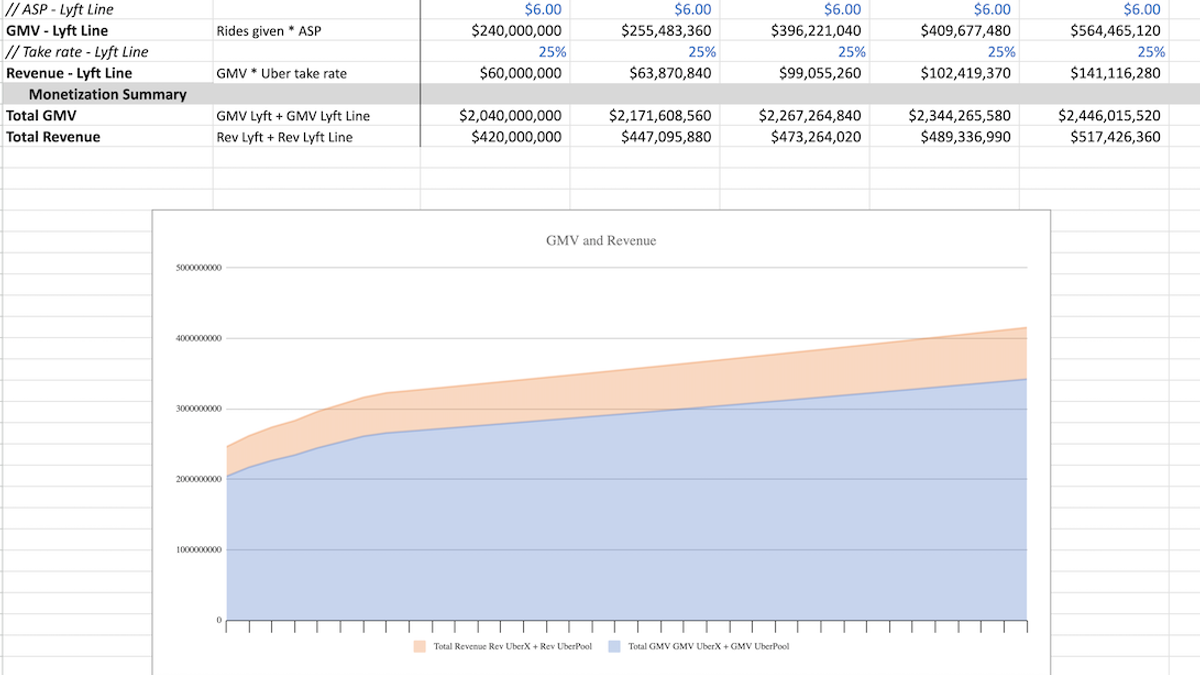Viewport: 1200px width, 675px height.
Task: Click the "// ASP - Lyft Line" comment cell
Action: [x=60, y=9]
